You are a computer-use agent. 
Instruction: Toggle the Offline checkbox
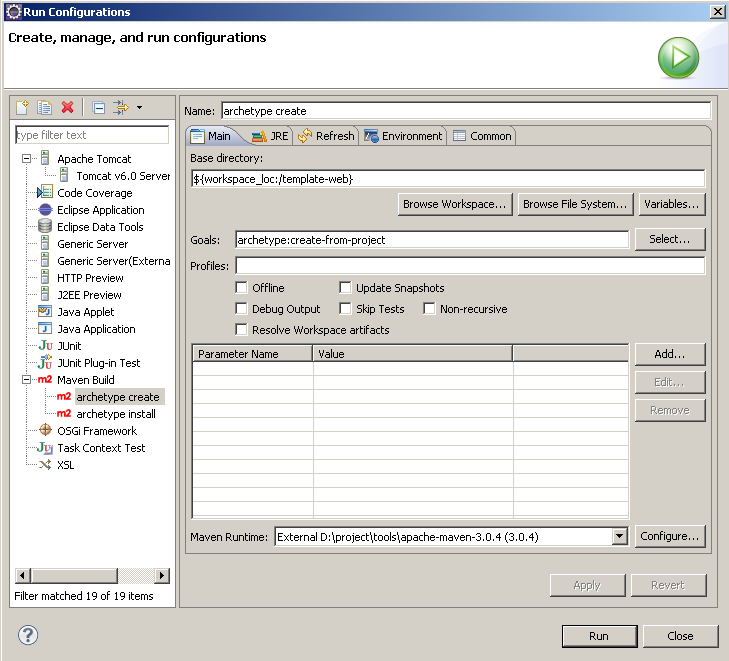point(241,287)
